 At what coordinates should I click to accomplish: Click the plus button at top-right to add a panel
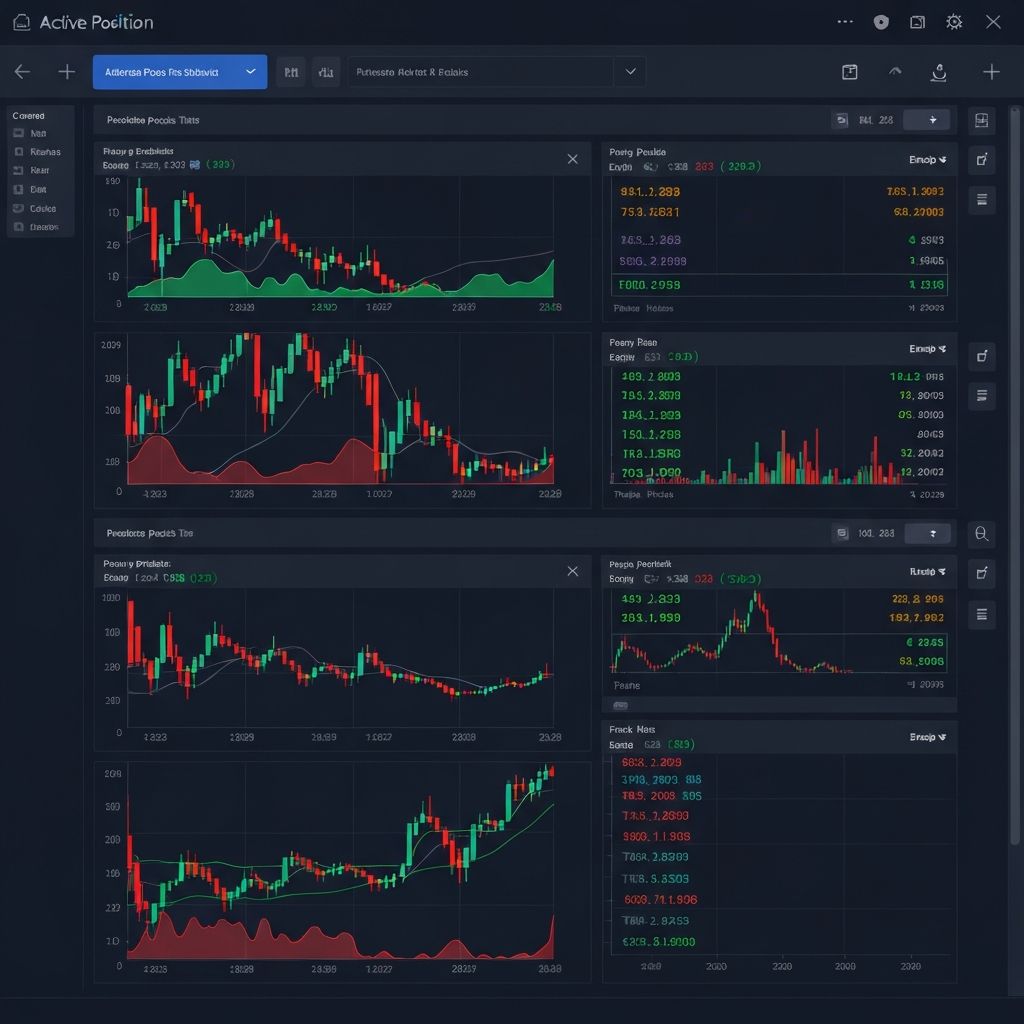pyautogui.click(x=991, y=71)
